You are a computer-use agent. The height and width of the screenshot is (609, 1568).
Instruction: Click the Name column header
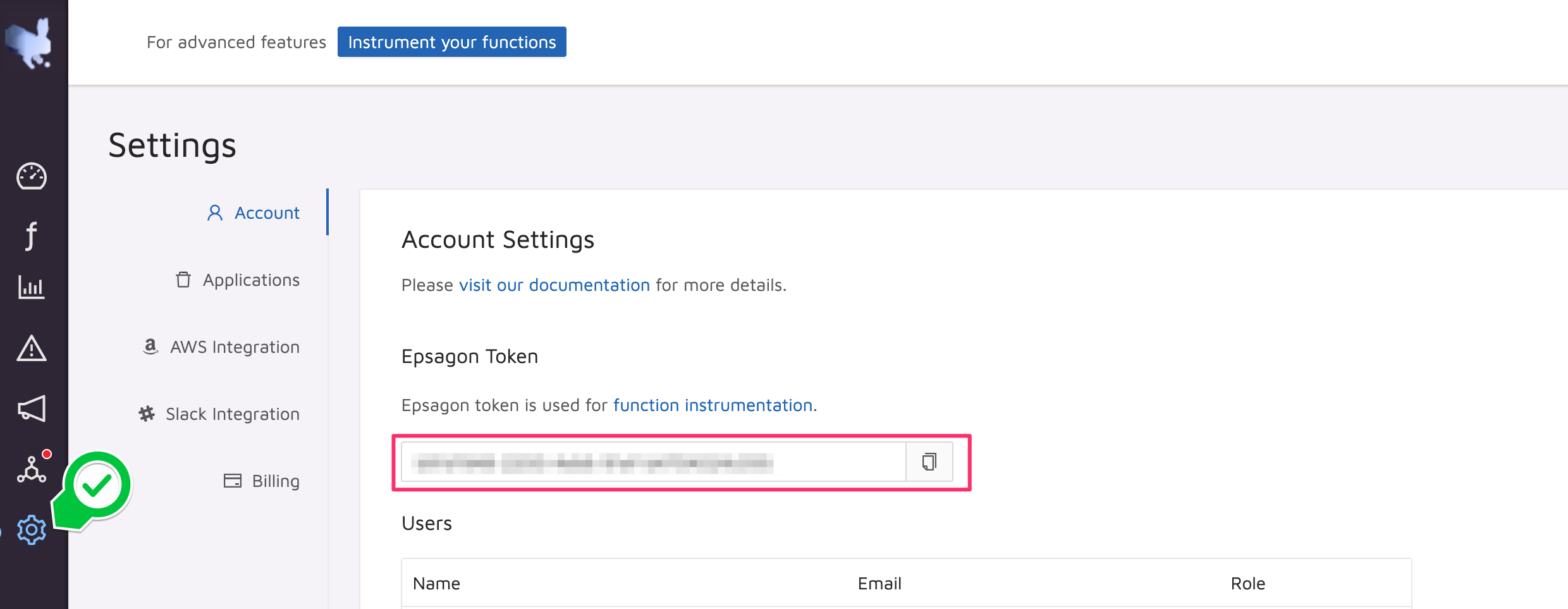[x=436, y=584]
